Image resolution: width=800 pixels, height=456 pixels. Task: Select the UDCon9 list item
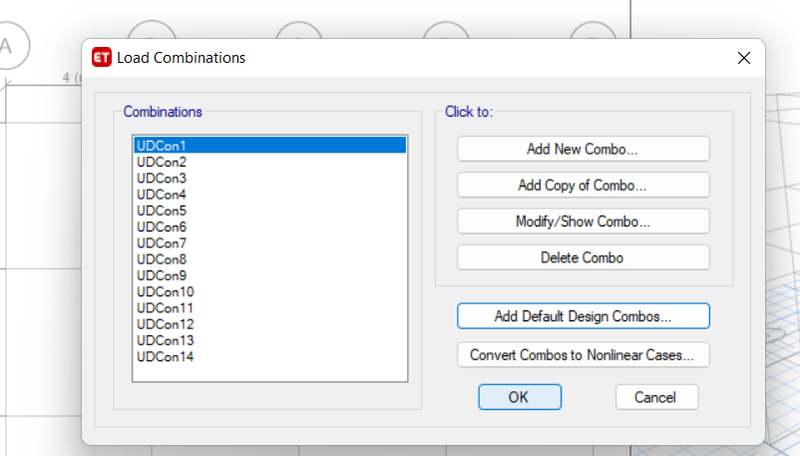[270, 275]
